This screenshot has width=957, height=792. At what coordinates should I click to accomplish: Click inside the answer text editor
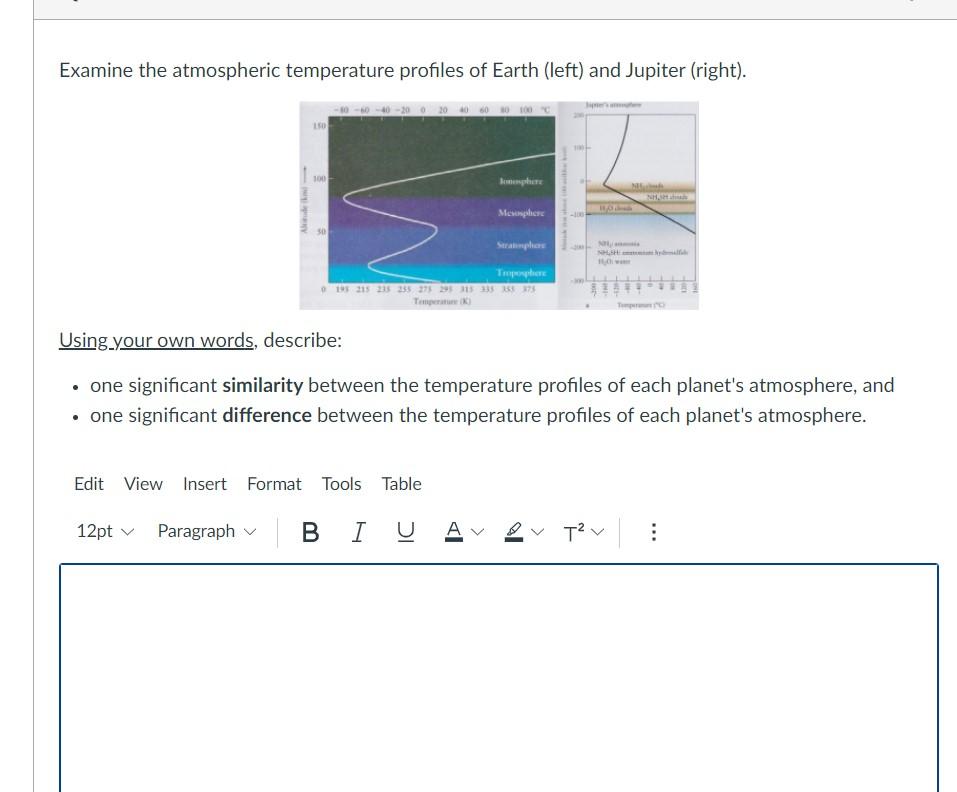click(499, 677)
